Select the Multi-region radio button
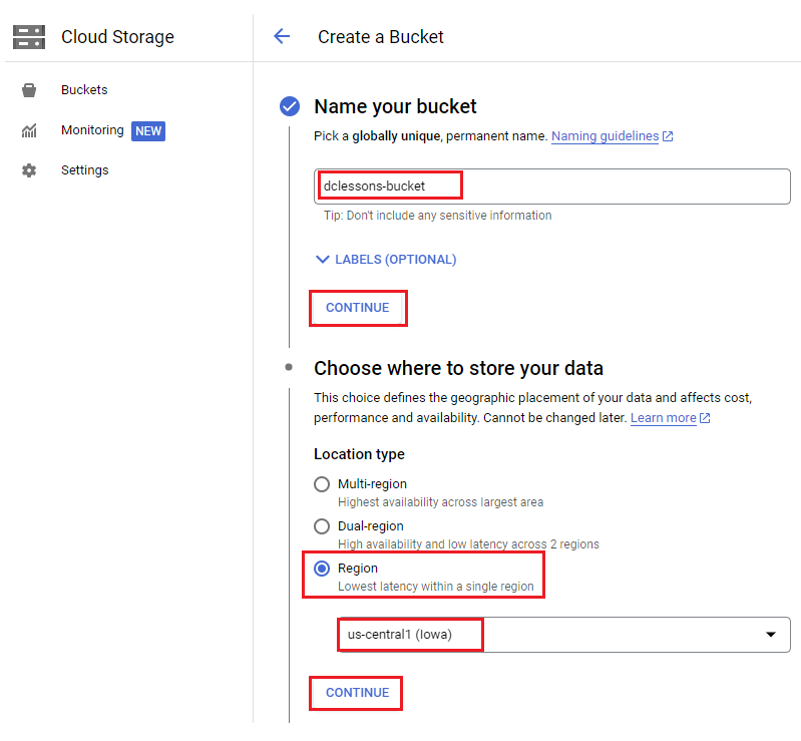 (x=322, y=484)
